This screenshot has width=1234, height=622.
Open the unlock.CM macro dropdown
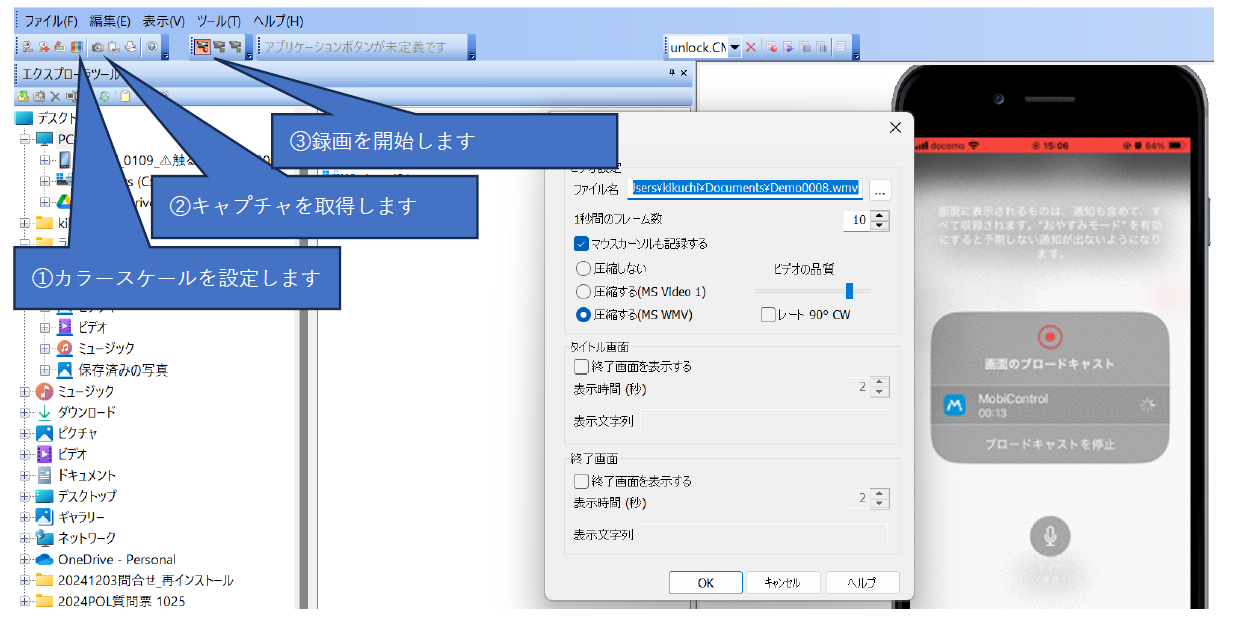click(734, 47)
